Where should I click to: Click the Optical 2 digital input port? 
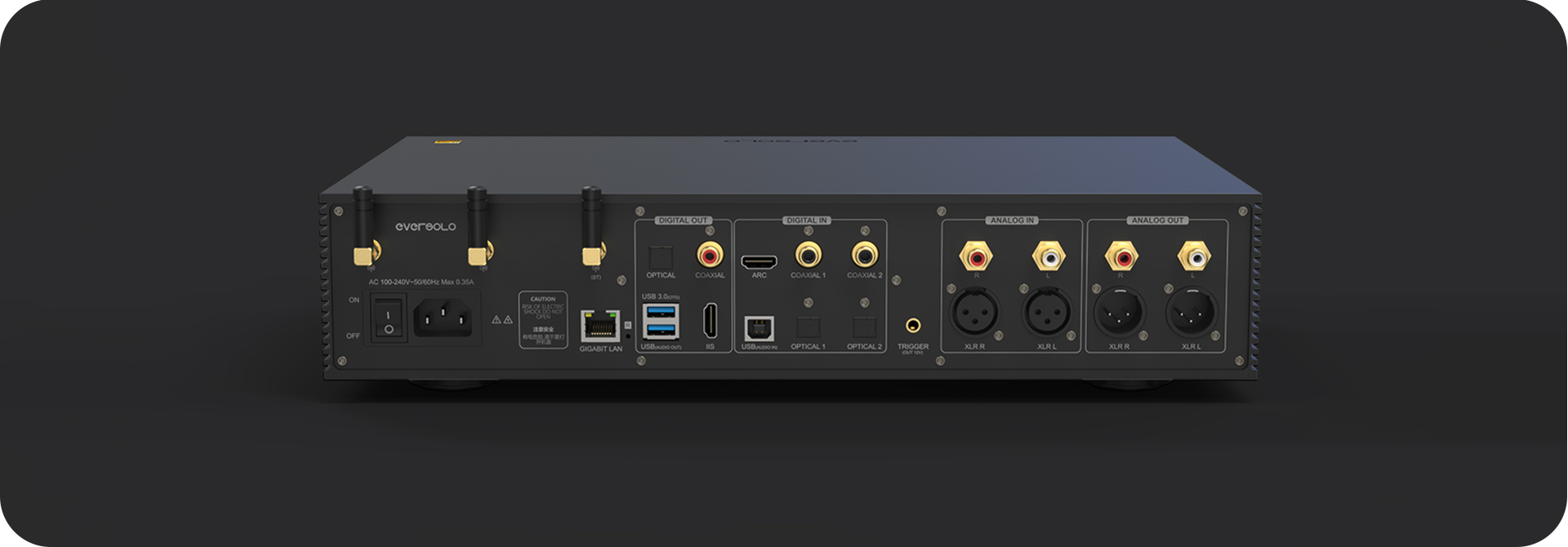[864, 327]
